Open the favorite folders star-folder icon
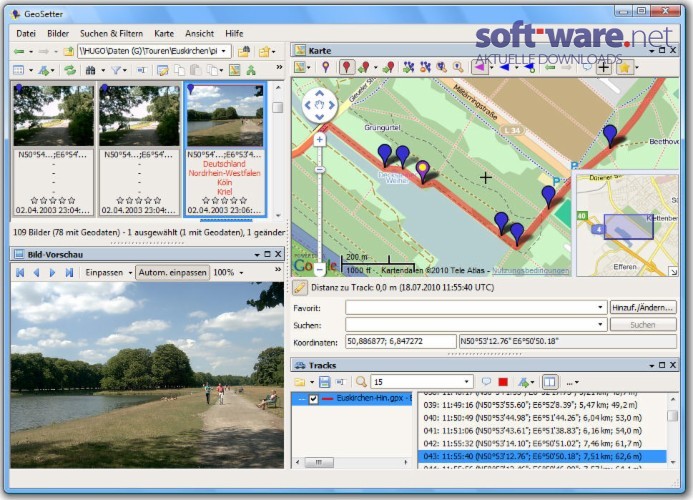The width and height of the screenshot is (693, 500). click(x=264, y=52)
